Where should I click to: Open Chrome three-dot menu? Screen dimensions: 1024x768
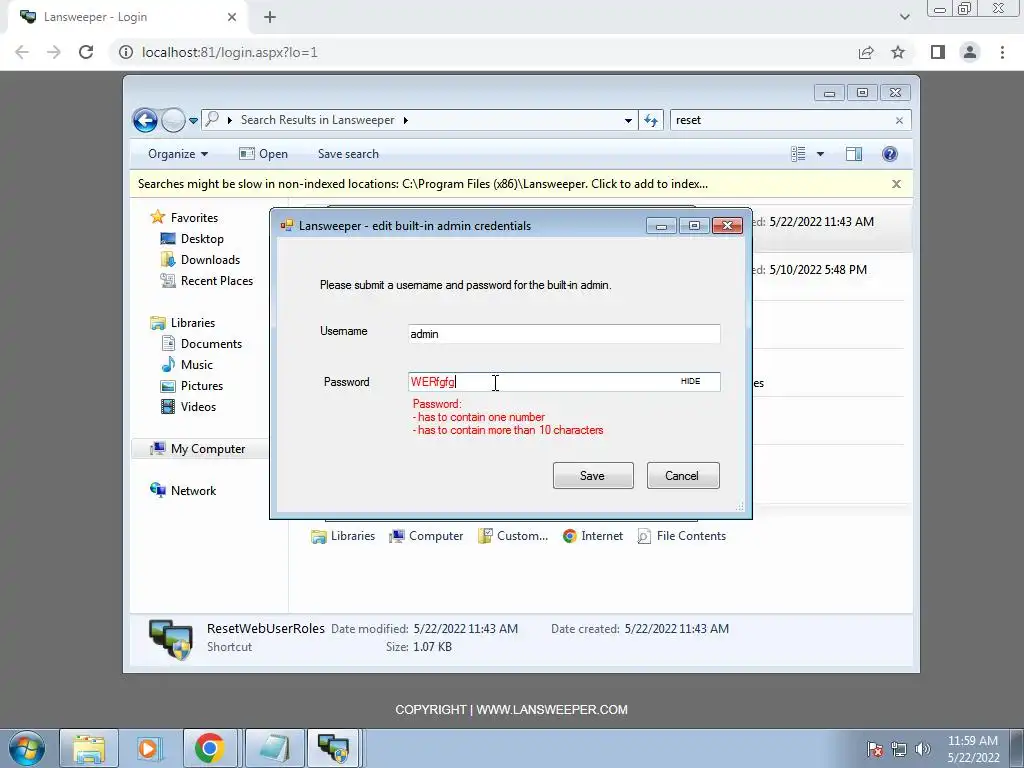point(1002,52)
